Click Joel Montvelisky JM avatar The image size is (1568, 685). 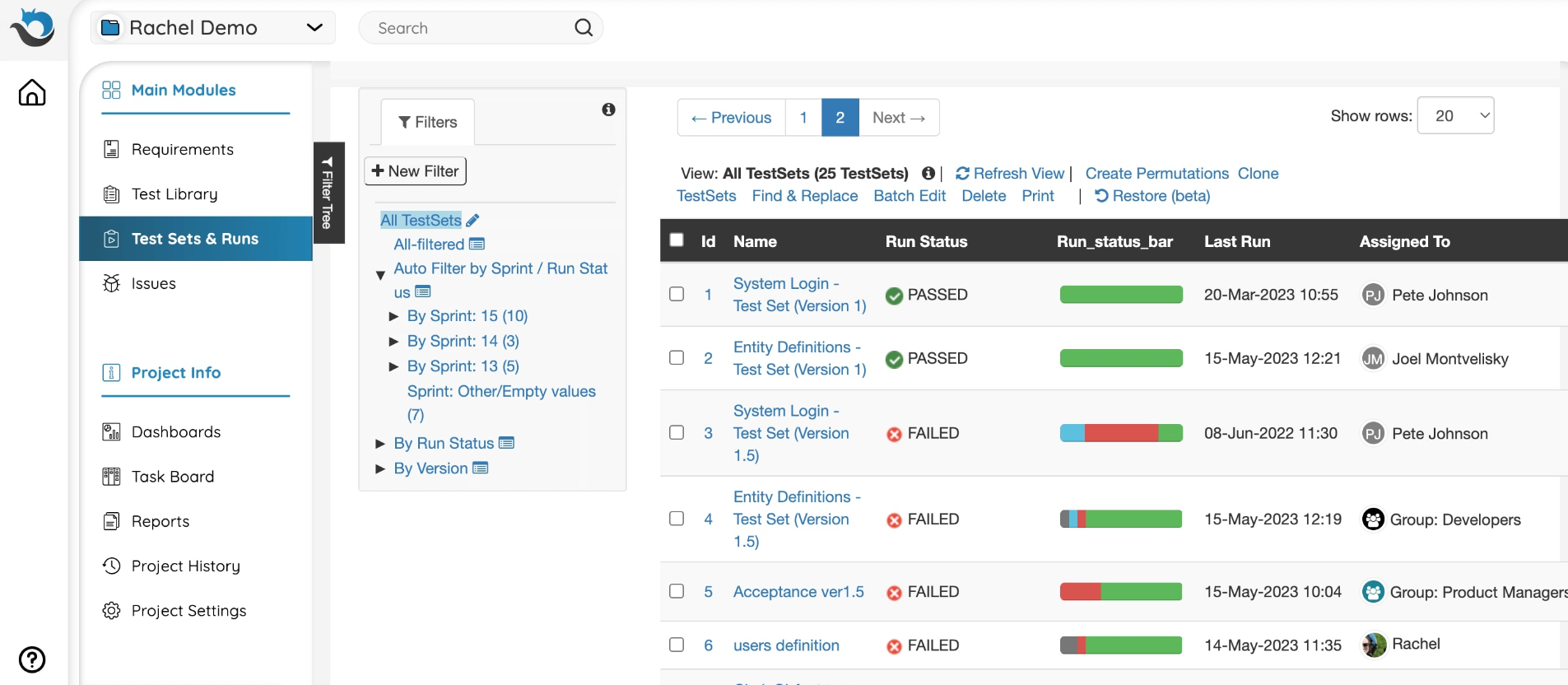coord(1373,358)
